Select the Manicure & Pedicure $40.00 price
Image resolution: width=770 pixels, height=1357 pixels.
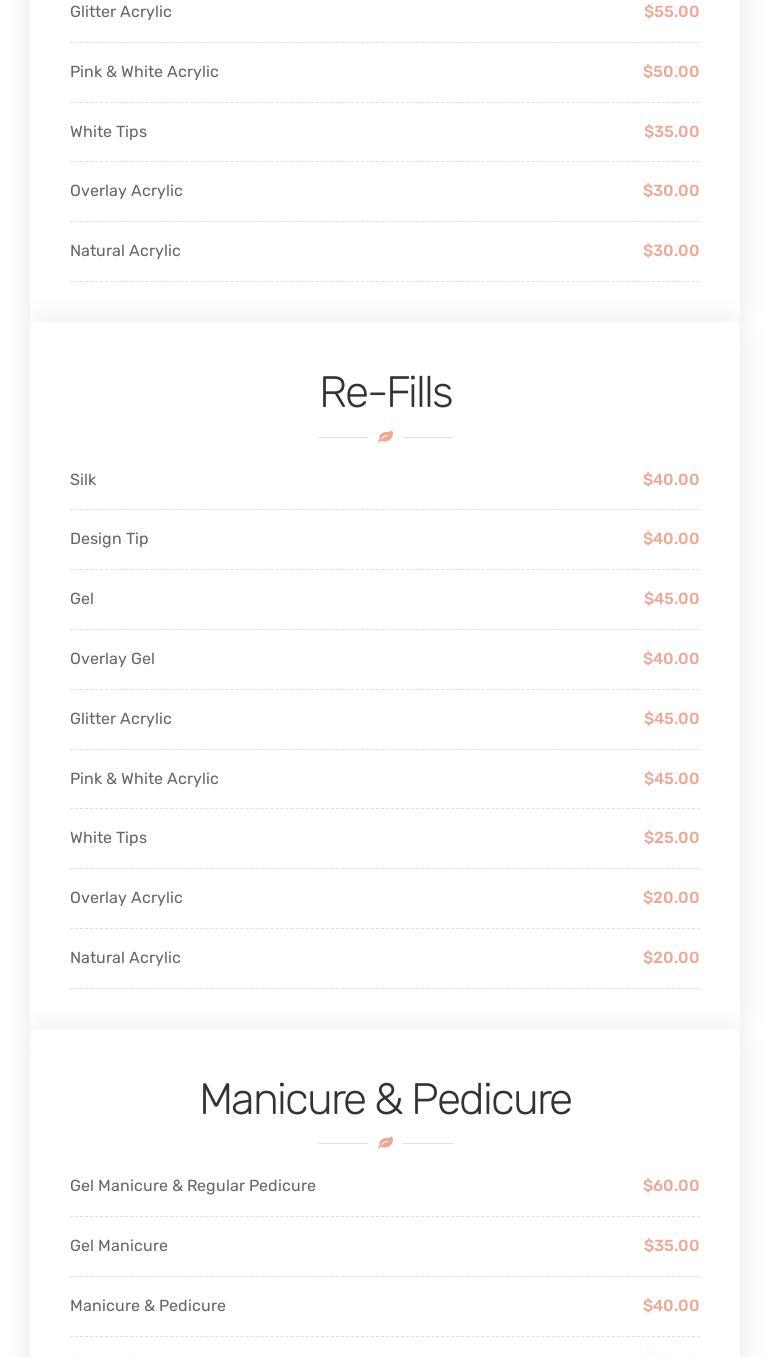(671, 1306)
